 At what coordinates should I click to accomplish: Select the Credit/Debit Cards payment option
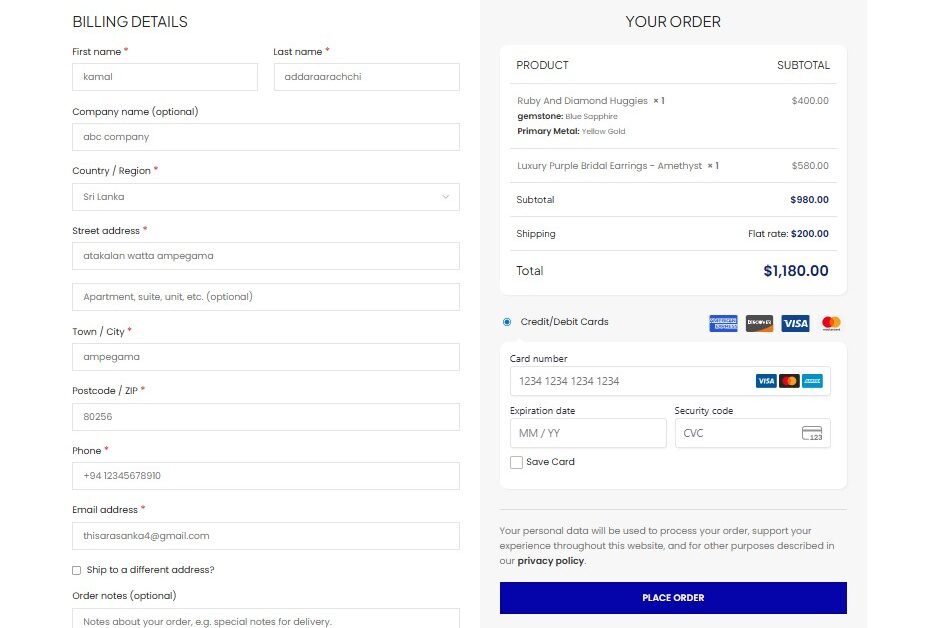(507, 322)
